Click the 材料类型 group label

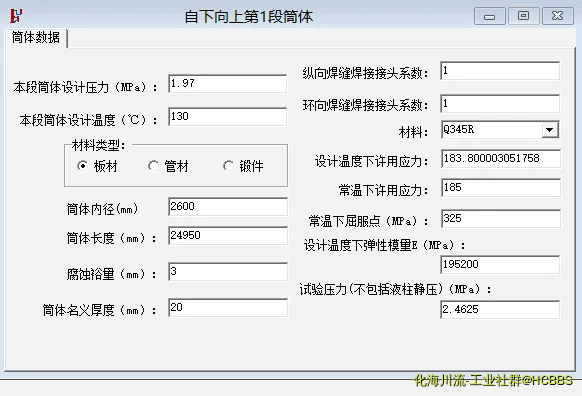(98, 145)
